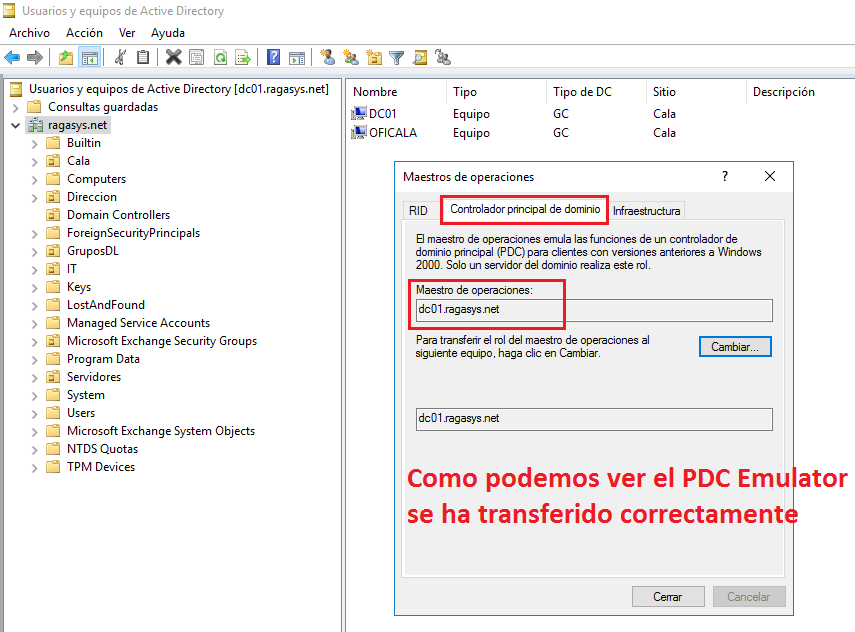855x632 pixels.
Task: Toggle Show/Hide Console Tree toolbar icon
Action: [89, 57]
